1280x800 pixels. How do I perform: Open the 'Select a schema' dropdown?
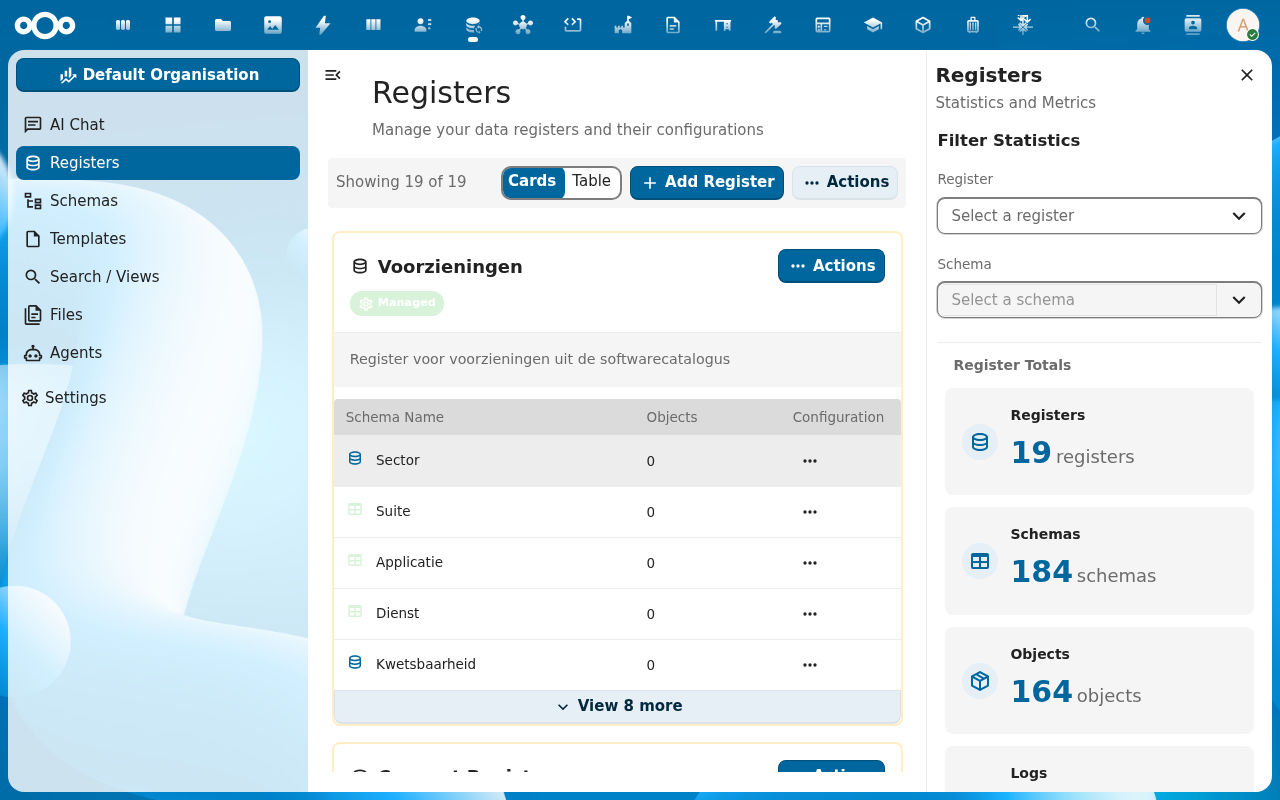[1099, 300]
